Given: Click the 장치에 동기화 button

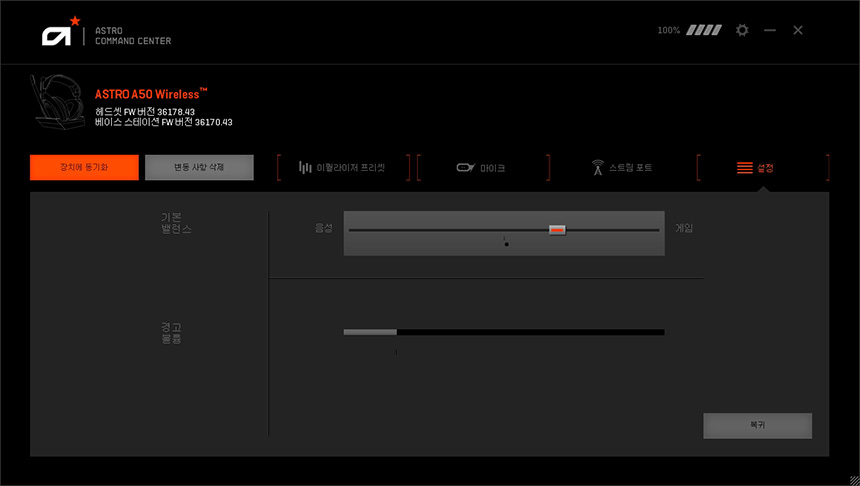Looking at the screenshot, I should (84, 167).
